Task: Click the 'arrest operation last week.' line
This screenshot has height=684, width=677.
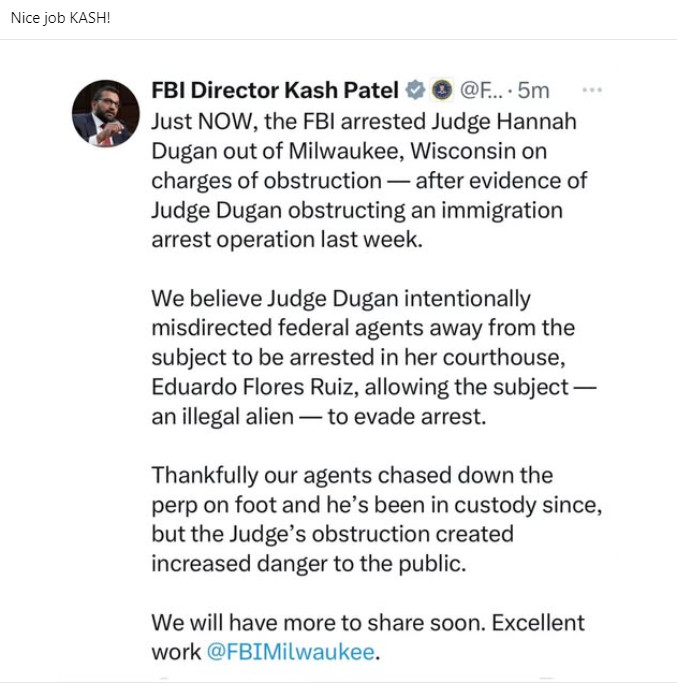Action: click(x=287, y=239)
